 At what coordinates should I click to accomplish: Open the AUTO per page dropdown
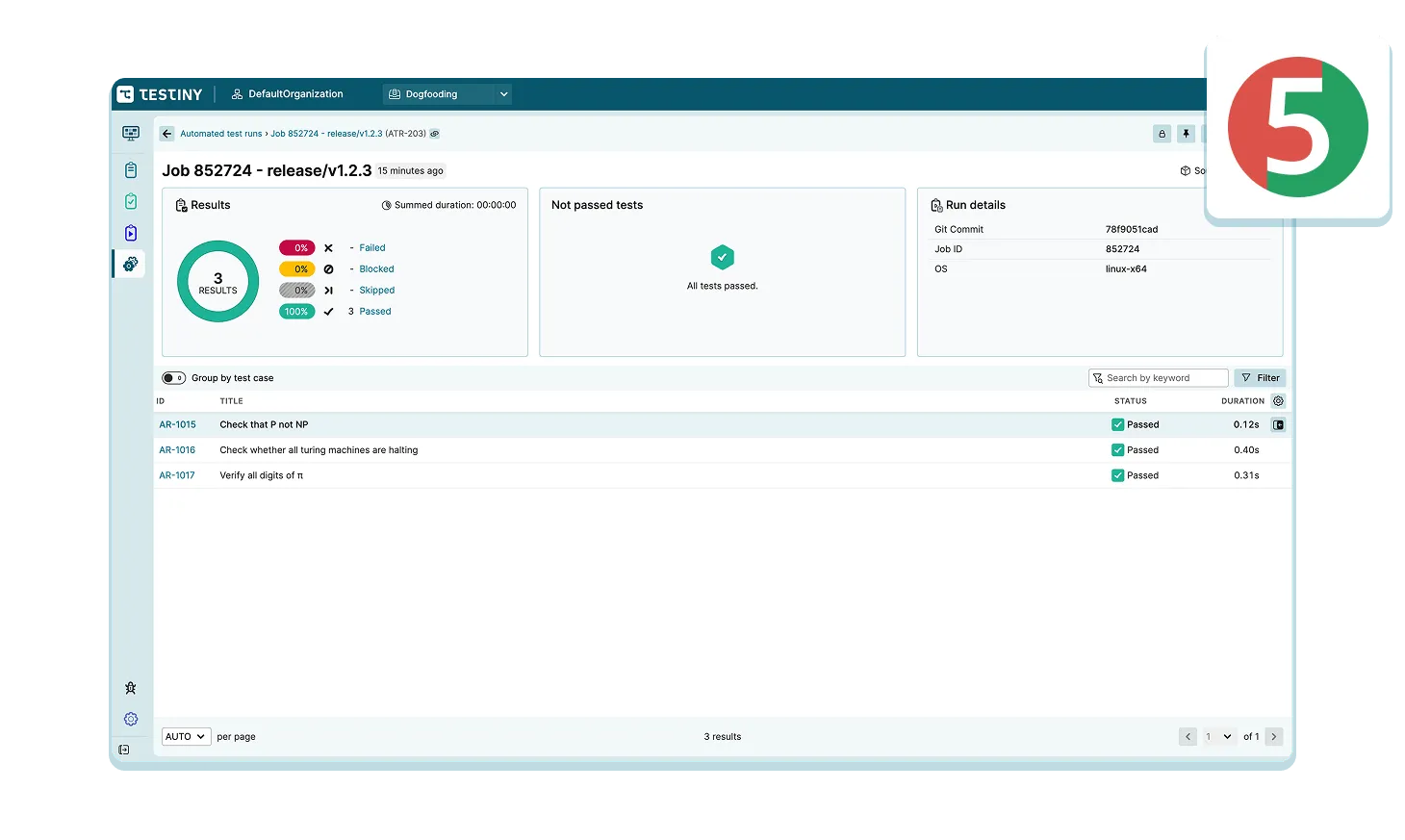pyautogui.click(x=185, y=737)
